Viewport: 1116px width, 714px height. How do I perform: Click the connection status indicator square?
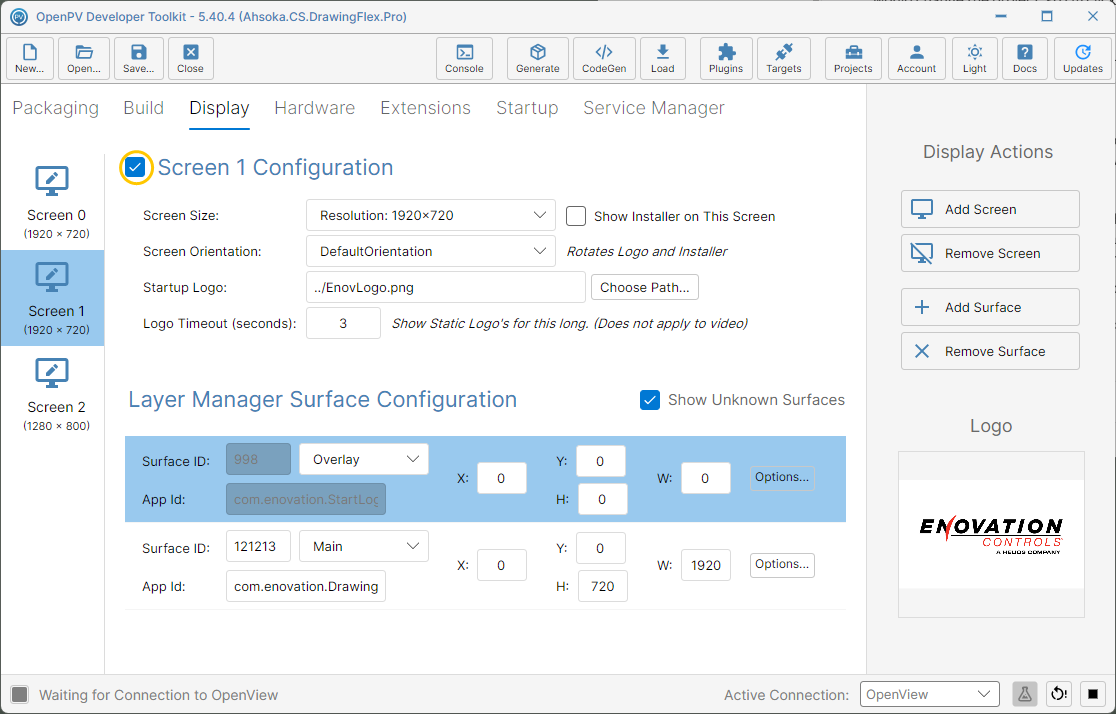click(20, 695)
